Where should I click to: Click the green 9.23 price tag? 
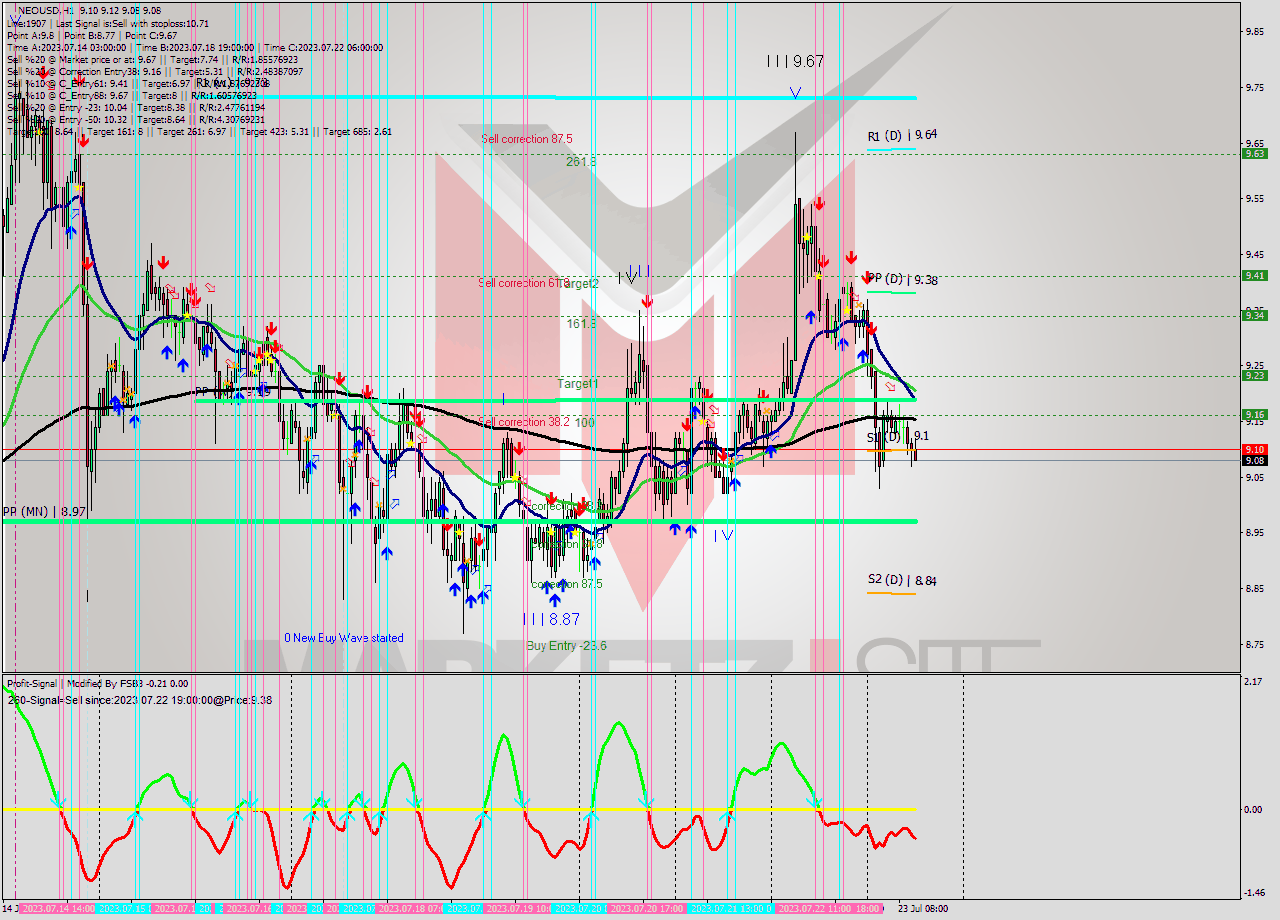(1255, 375)
